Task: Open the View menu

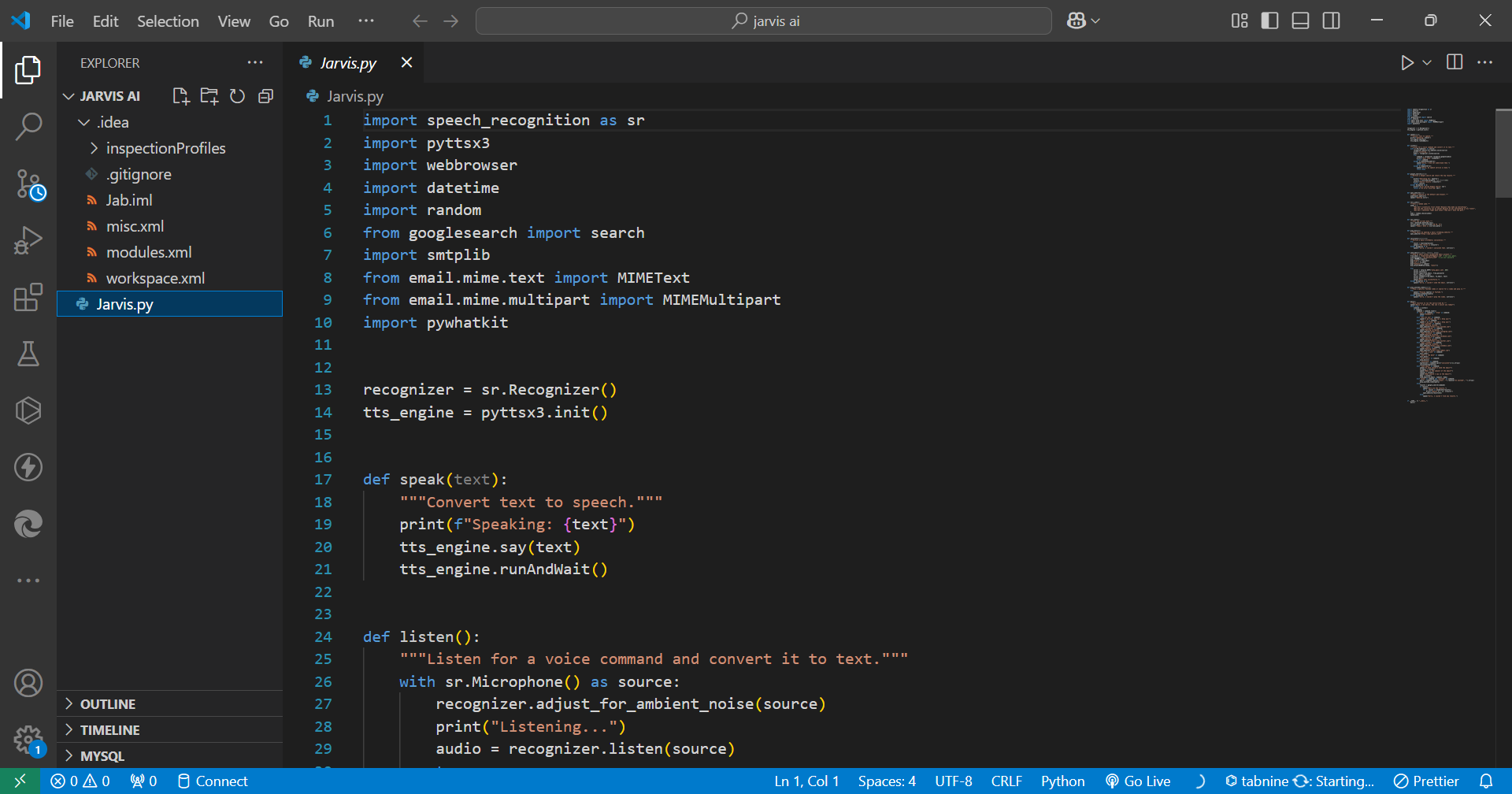Action: [234, 21]
